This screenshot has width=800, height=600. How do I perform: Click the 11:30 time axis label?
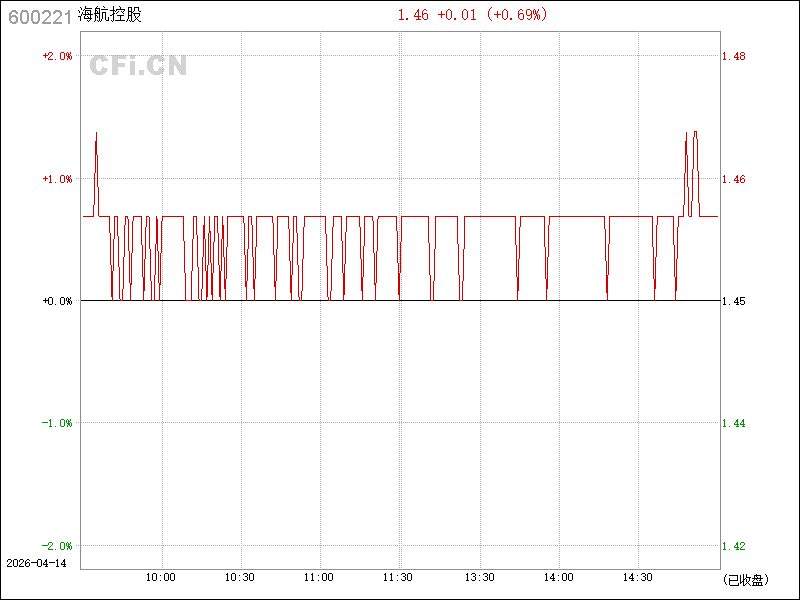(399, 577)
